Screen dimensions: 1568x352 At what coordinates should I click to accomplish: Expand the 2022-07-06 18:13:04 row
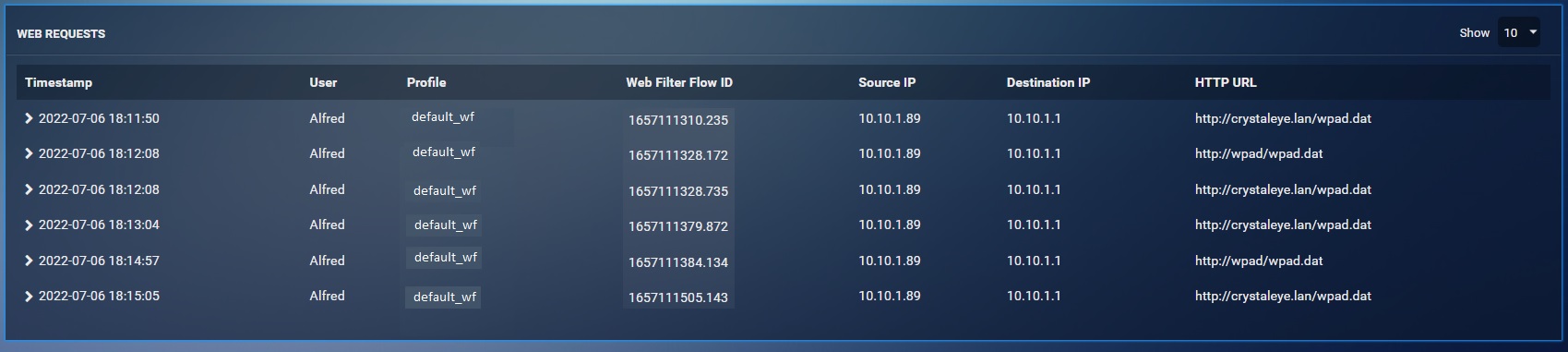pyautogui.click(x=30, y=225)
